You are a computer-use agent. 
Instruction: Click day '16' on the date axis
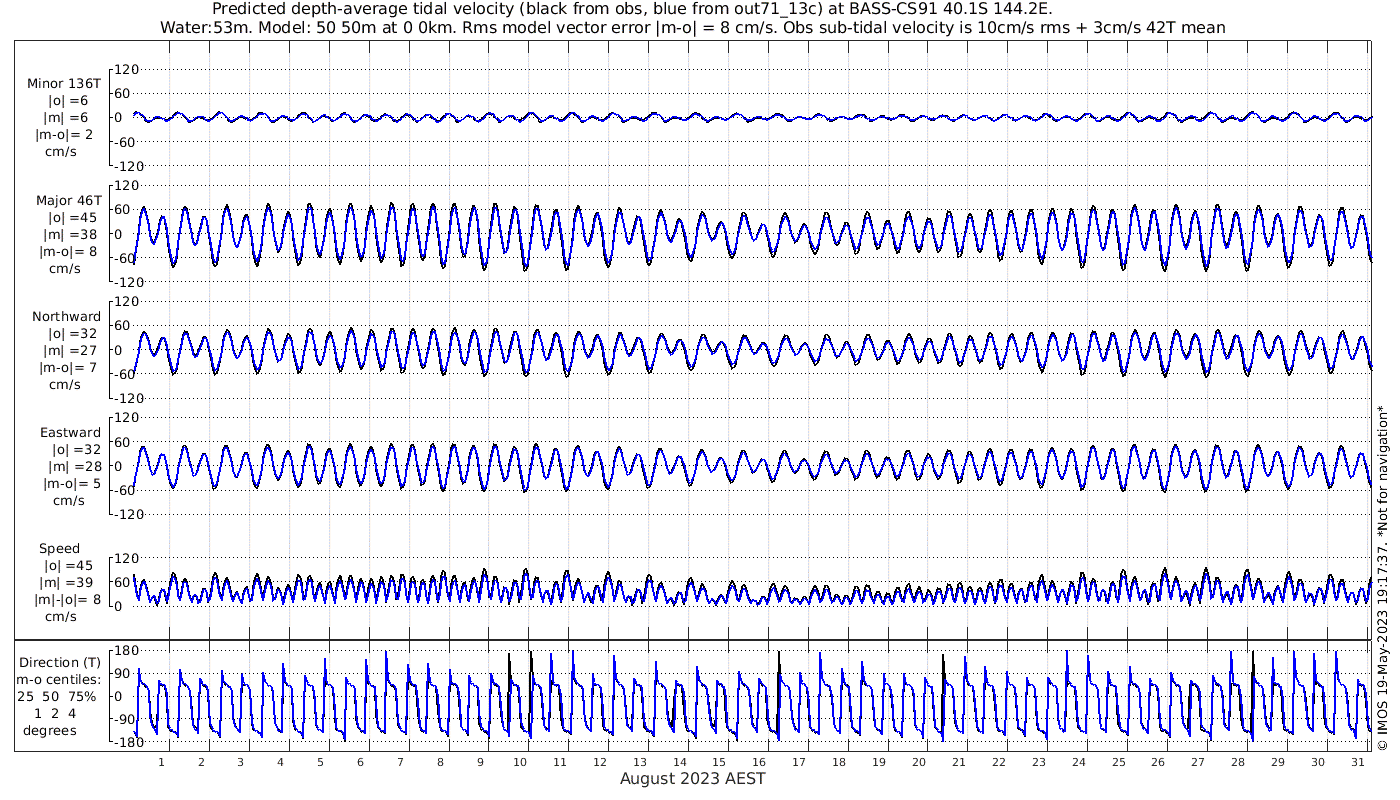[x=759, y=762]
